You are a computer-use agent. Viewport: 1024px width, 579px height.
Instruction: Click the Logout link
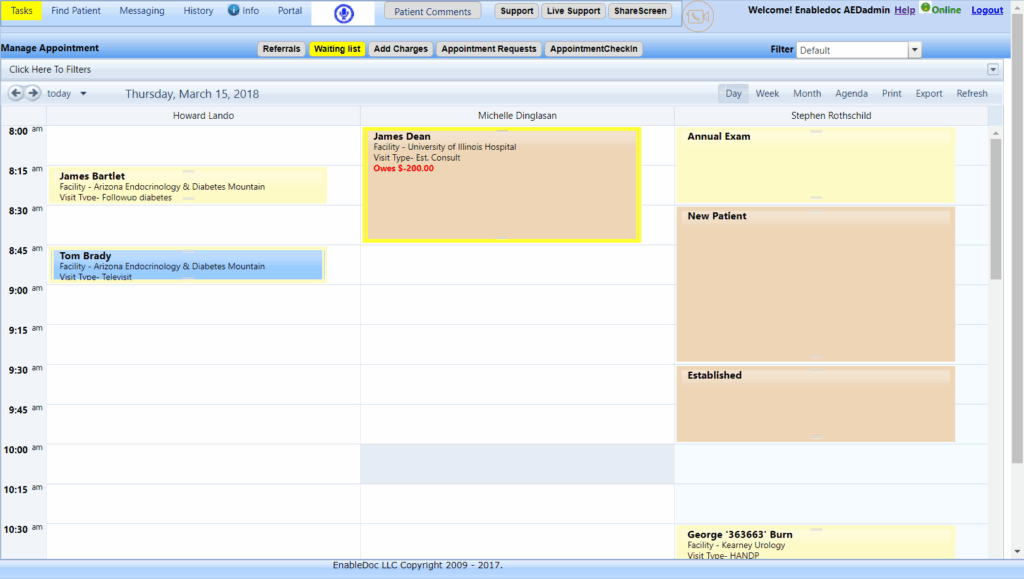tap(987, 10)
